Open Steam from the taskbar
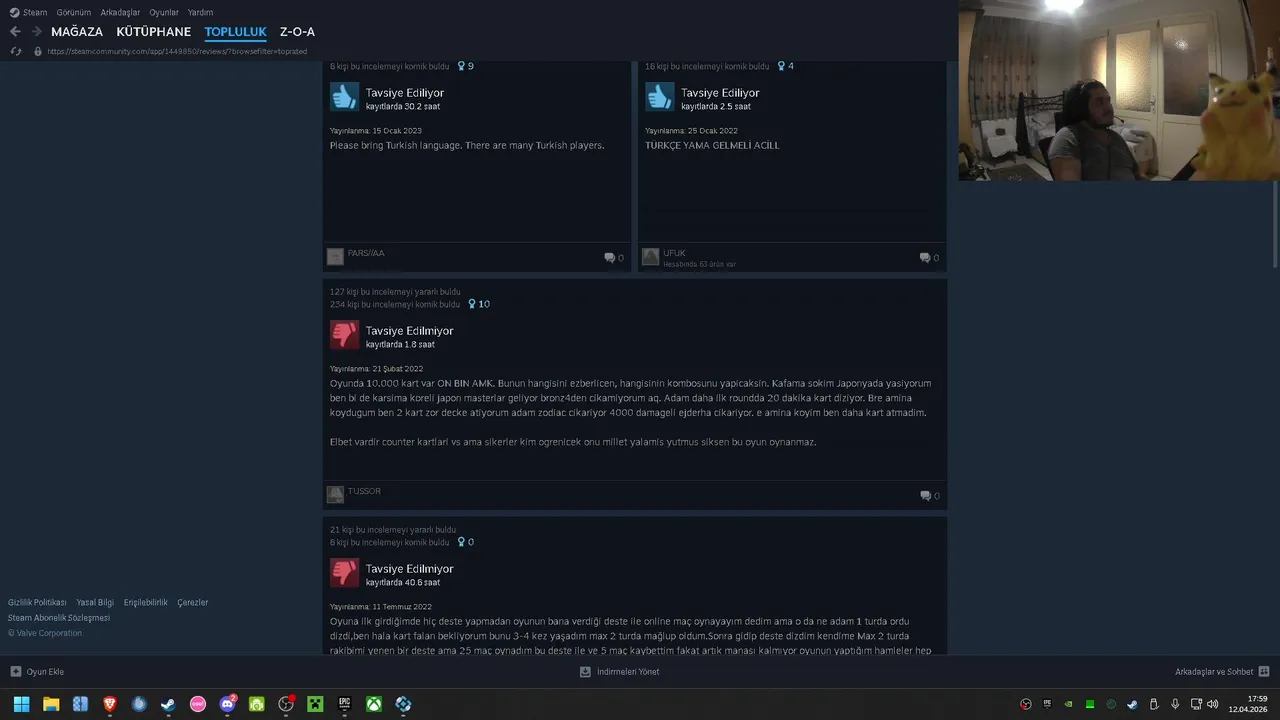Image resolution: width=1280 pixels, height=720 pixels. point(168,704)
